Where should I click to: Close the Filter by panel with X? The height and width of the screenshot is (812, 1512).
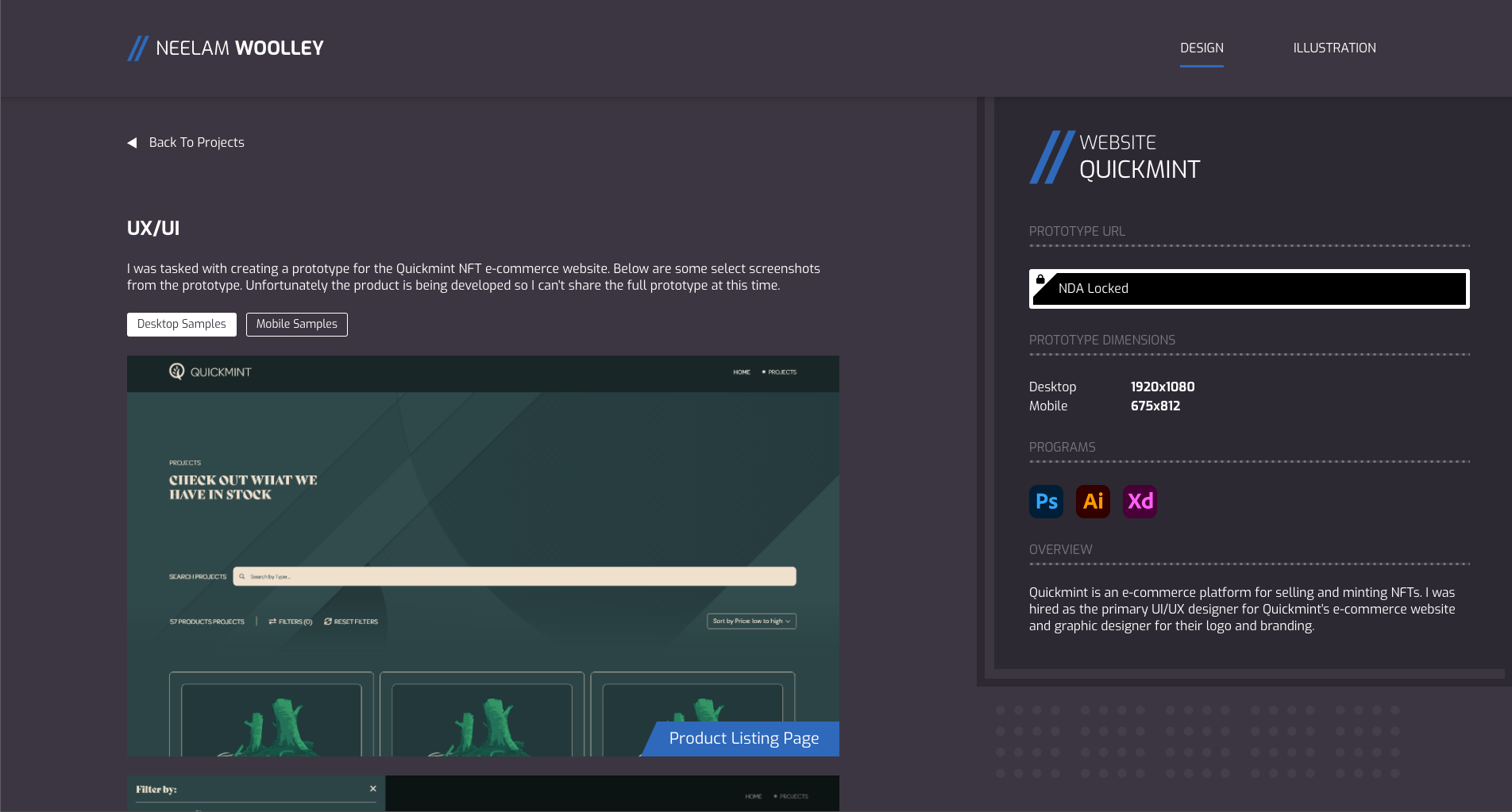373,789
